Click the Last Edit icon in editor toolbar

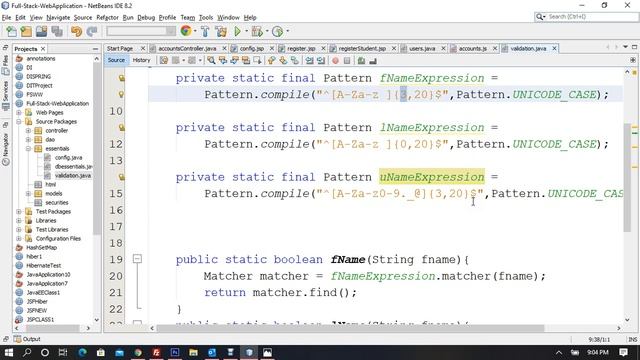click(164, 60)
